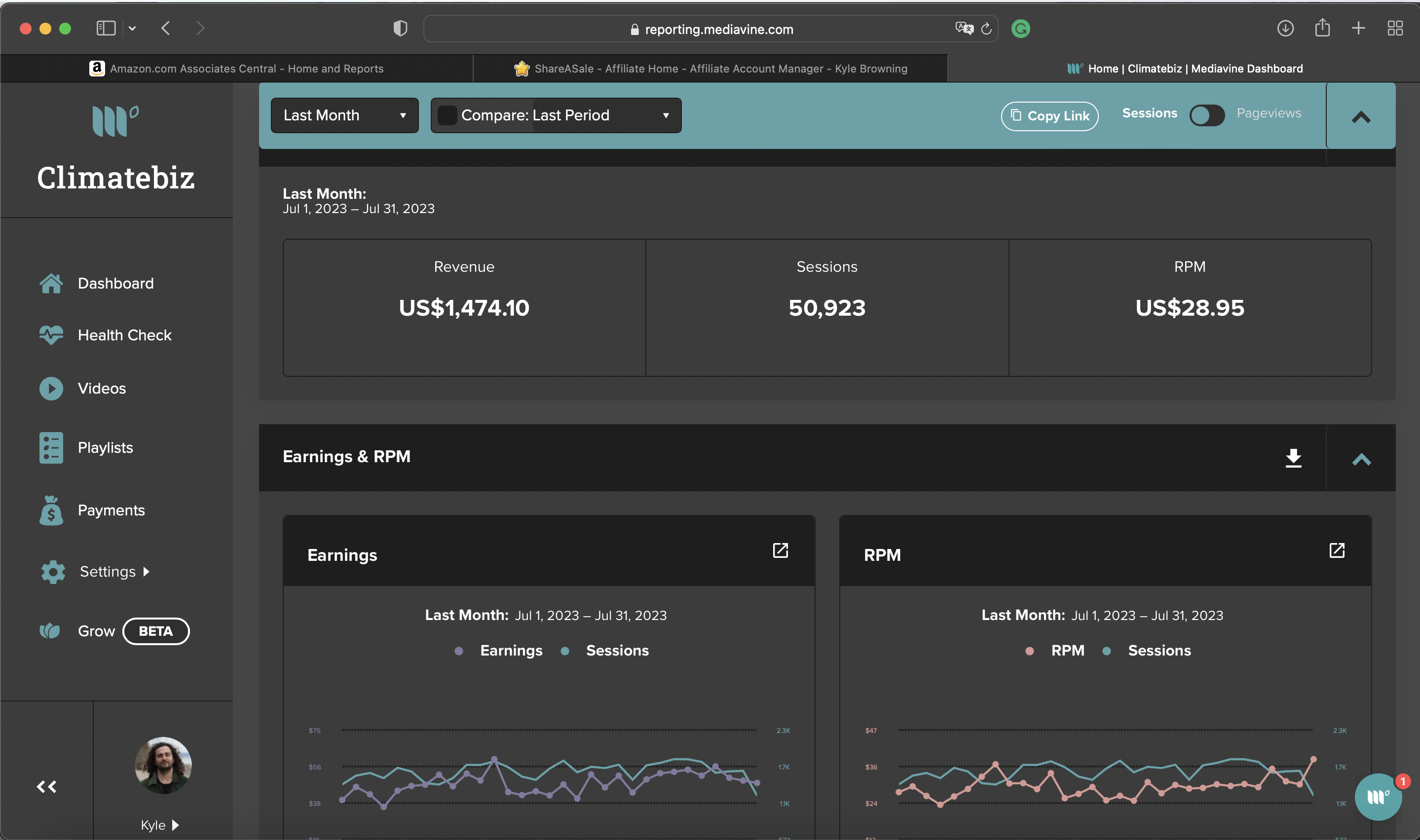Click the Pageviews label
This screenshot has width=1420, height=840.
tap(1269, 113)
